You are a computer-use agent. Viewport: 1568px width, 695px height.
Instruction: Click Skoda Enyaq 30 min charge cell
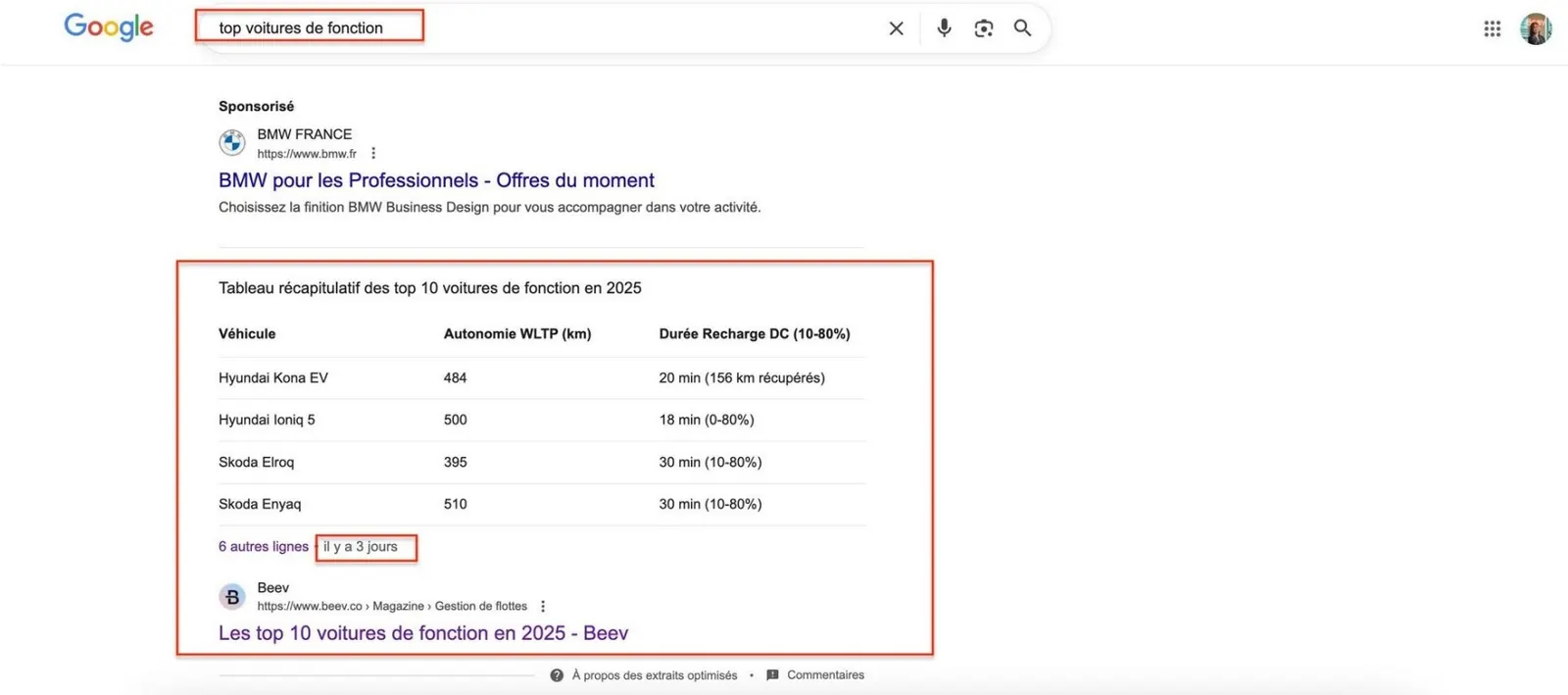coord(710,505)
